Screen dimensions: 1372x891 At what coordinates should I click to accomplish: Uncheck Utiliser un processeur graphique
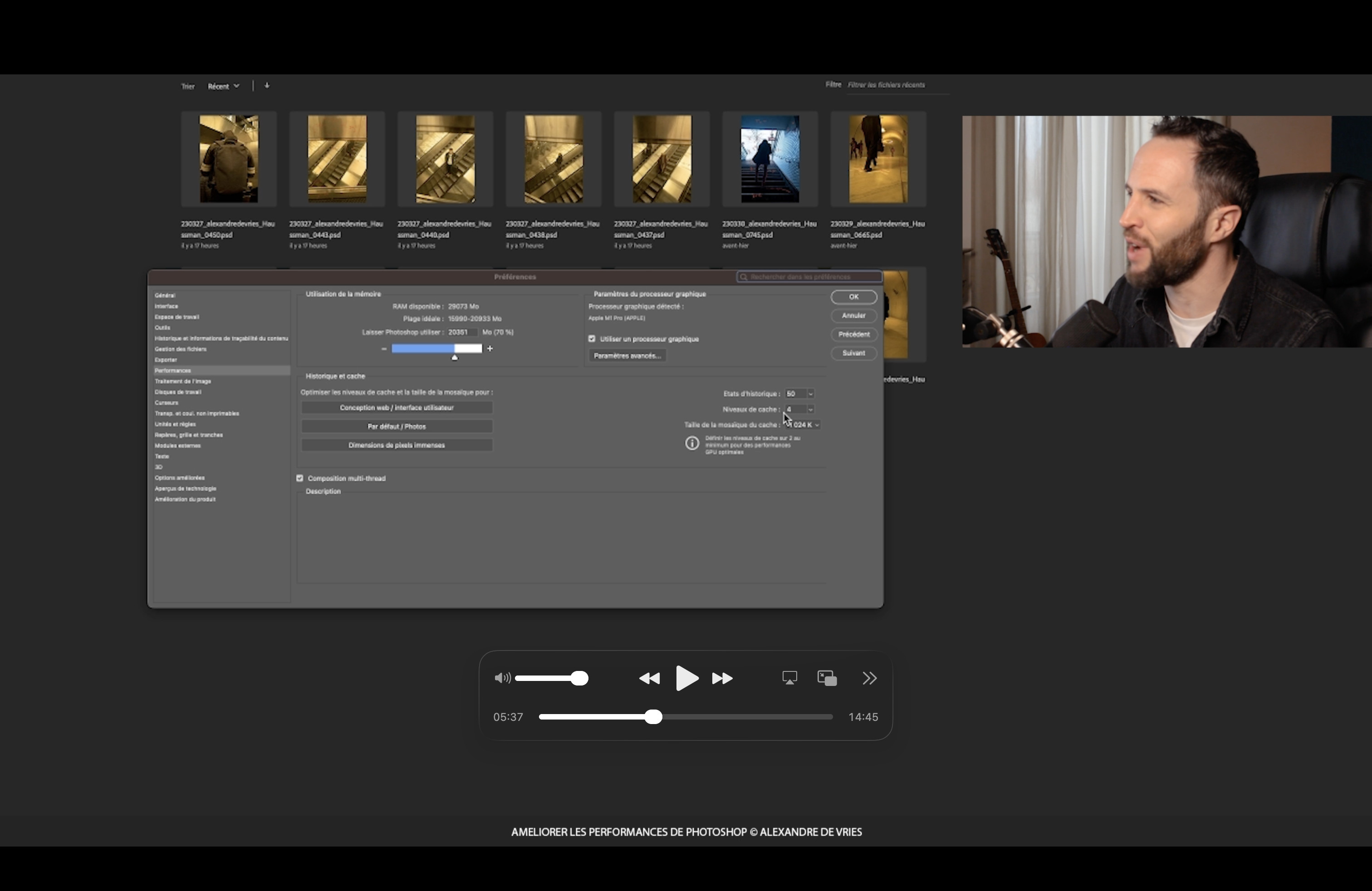click(x=592, y=339)
